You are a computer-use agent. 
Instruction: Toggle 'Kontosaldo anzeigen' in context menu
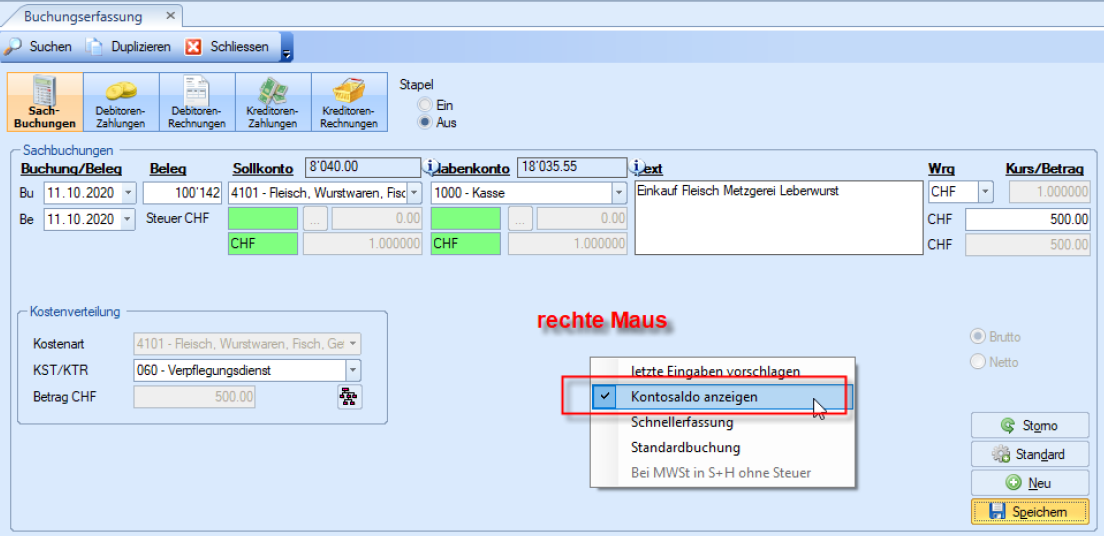pyautogui.click(x=722, y=397)
